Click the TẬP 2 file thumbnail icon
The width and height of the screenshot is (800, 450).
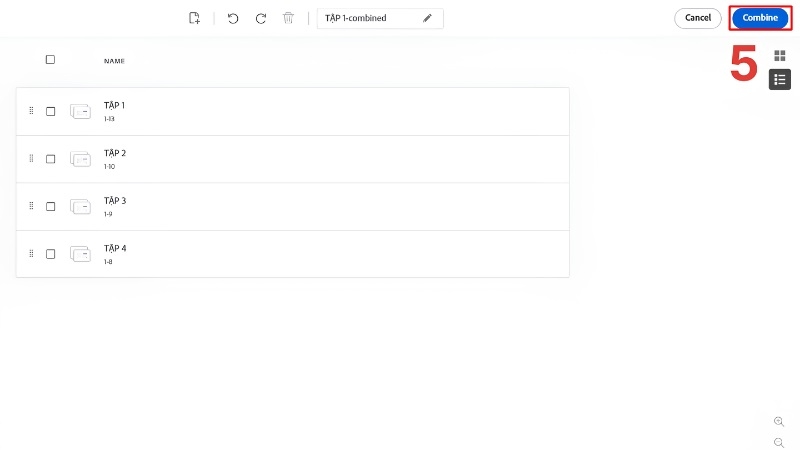tap(80, 159)
